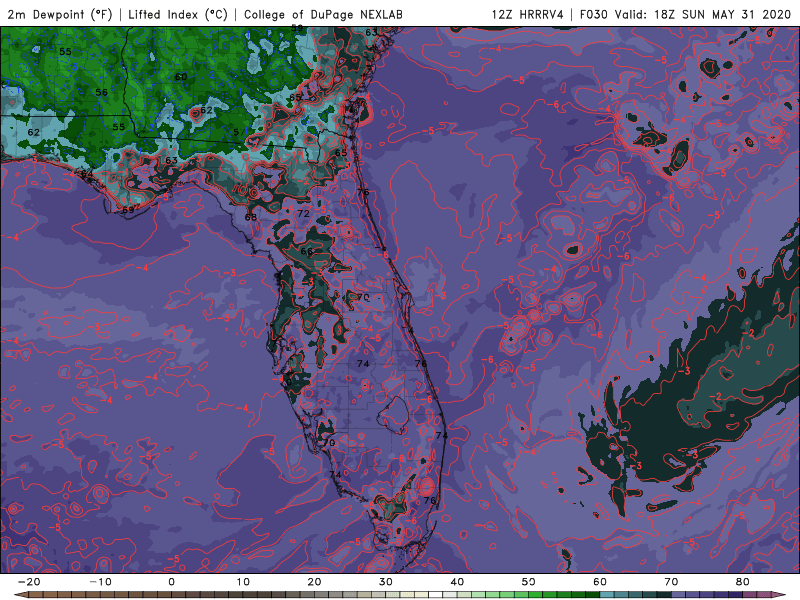Click the dewpoint value '56' in the green area

coord(102,92)
